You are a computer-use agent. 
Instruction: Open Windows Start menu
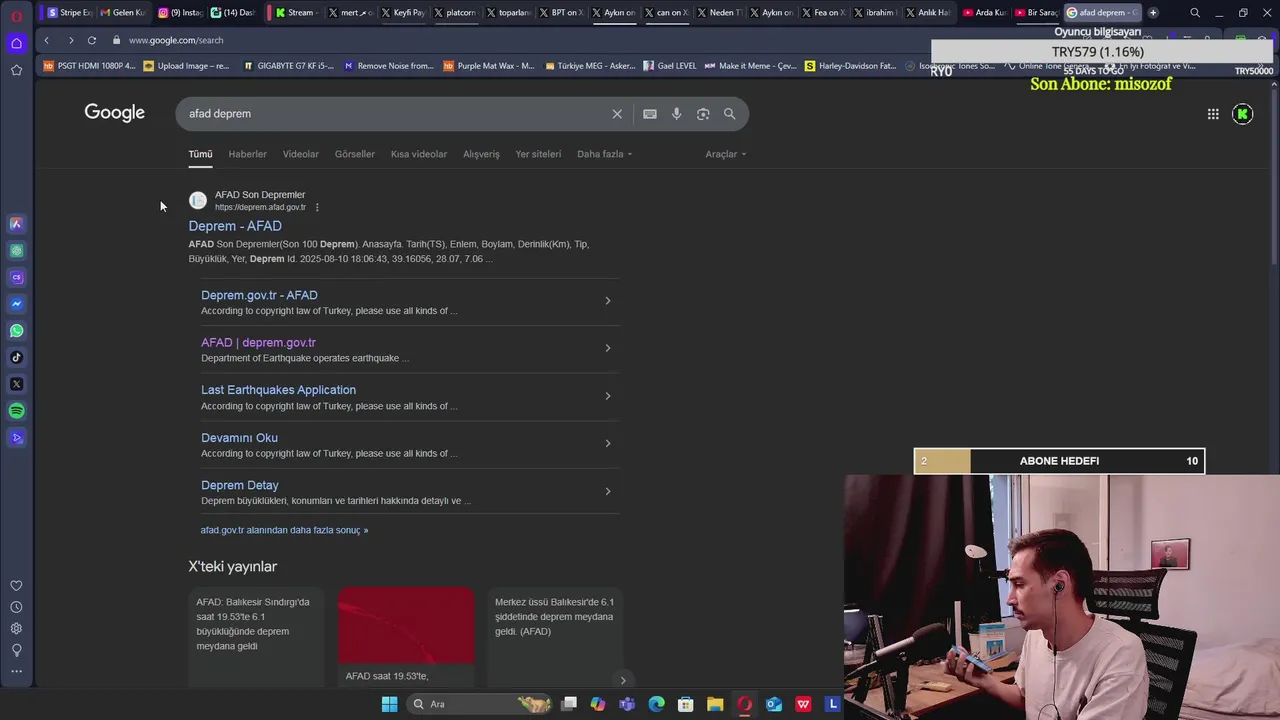tap(389, 704)
